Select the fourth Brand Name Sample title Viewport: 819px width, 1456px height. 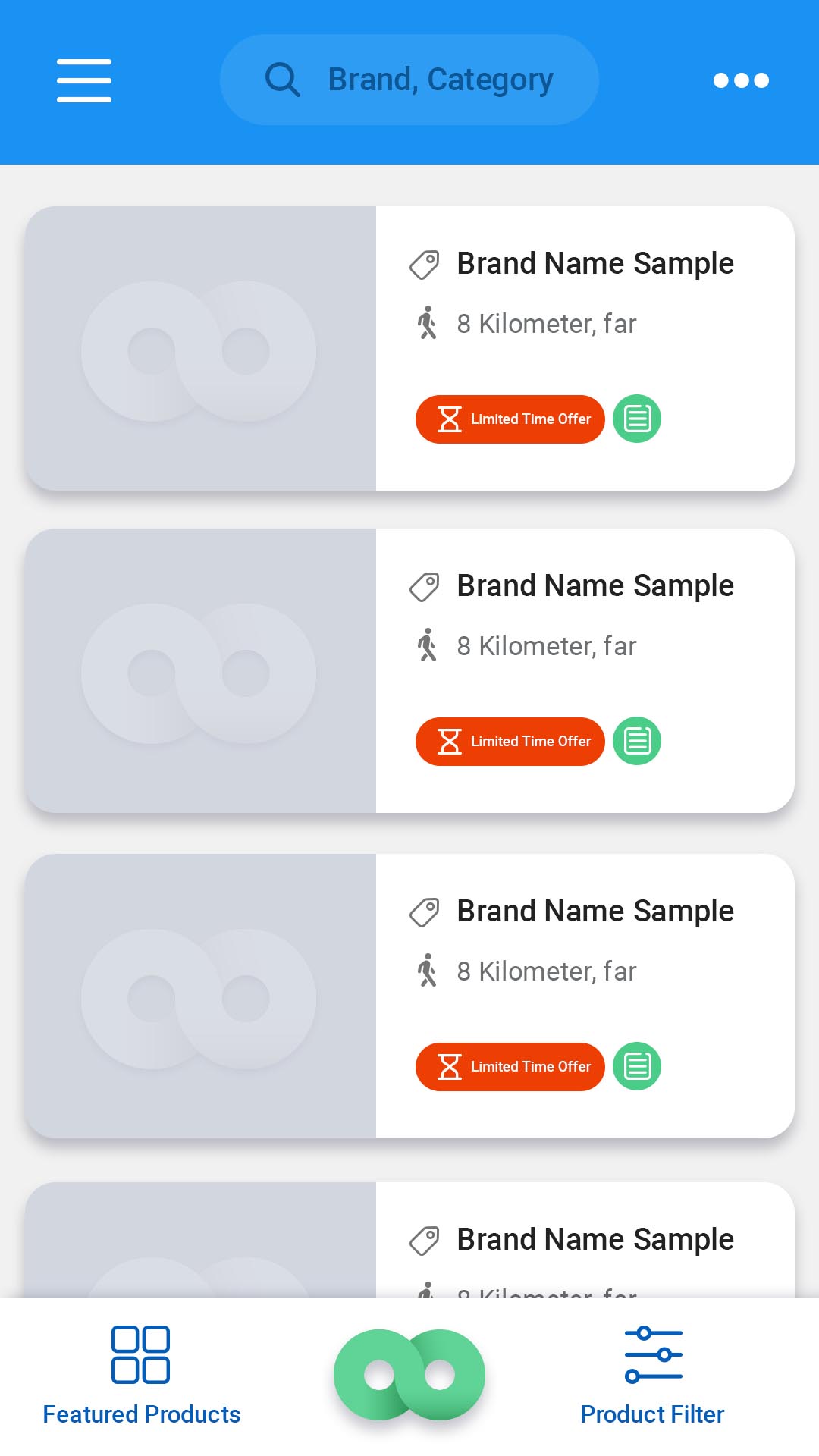[x=595, y=1239]
